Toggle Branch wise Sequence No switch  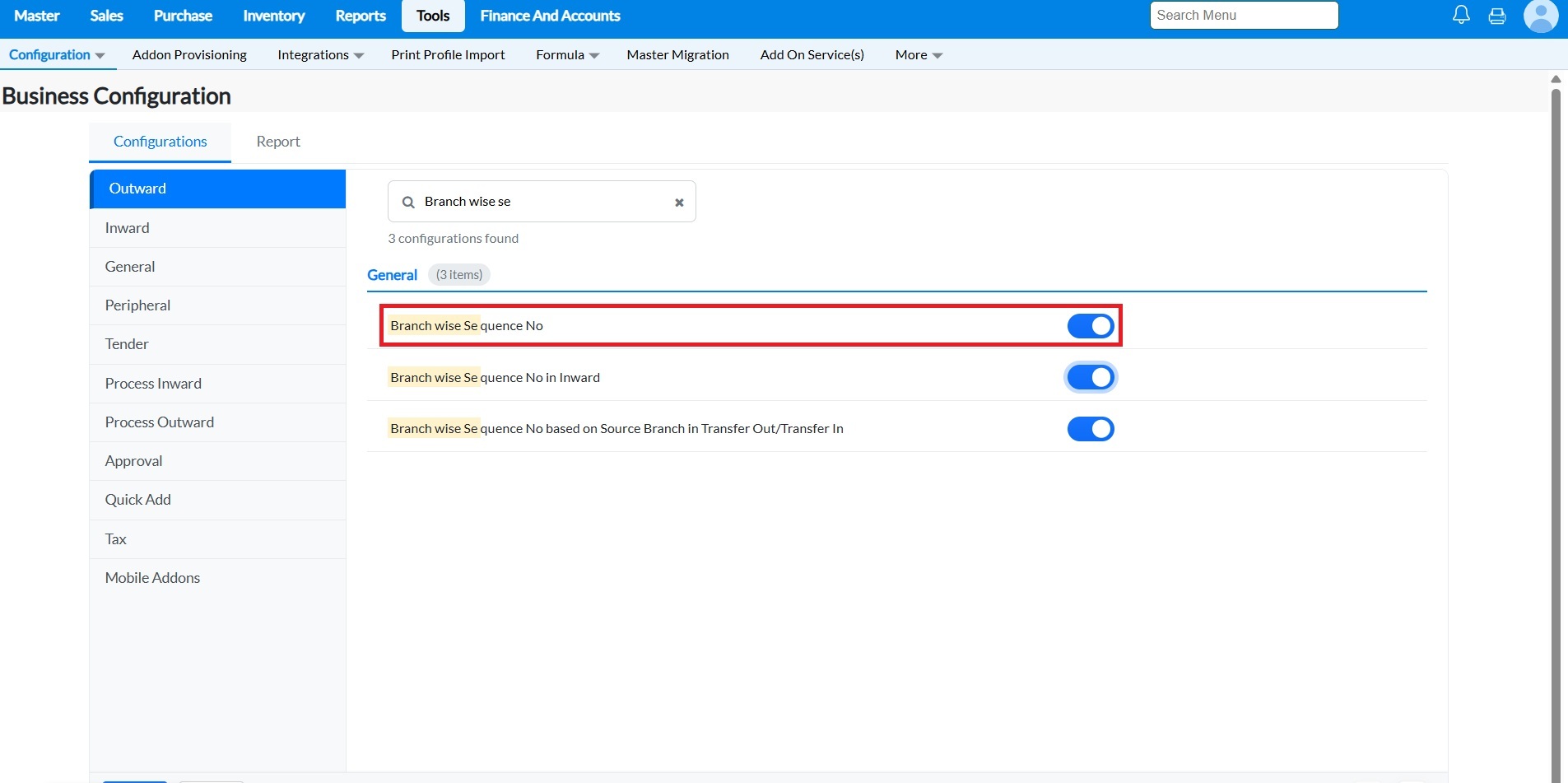[x=1090, y=326]
